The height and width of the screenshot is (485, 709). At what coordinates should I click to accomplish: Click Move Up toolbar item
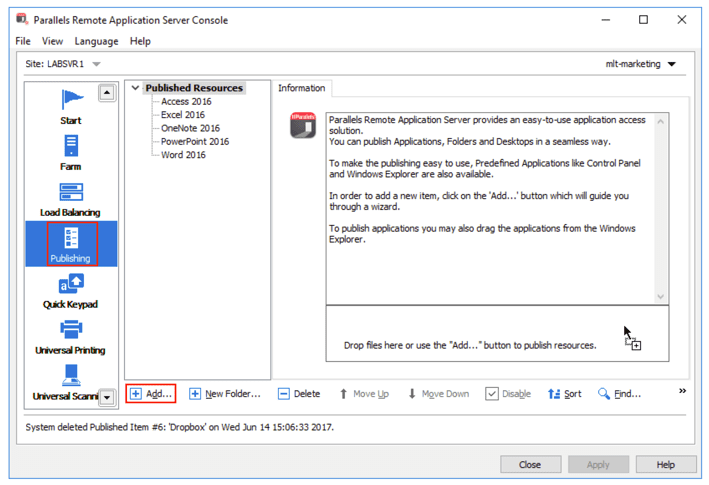coord(364,394)
